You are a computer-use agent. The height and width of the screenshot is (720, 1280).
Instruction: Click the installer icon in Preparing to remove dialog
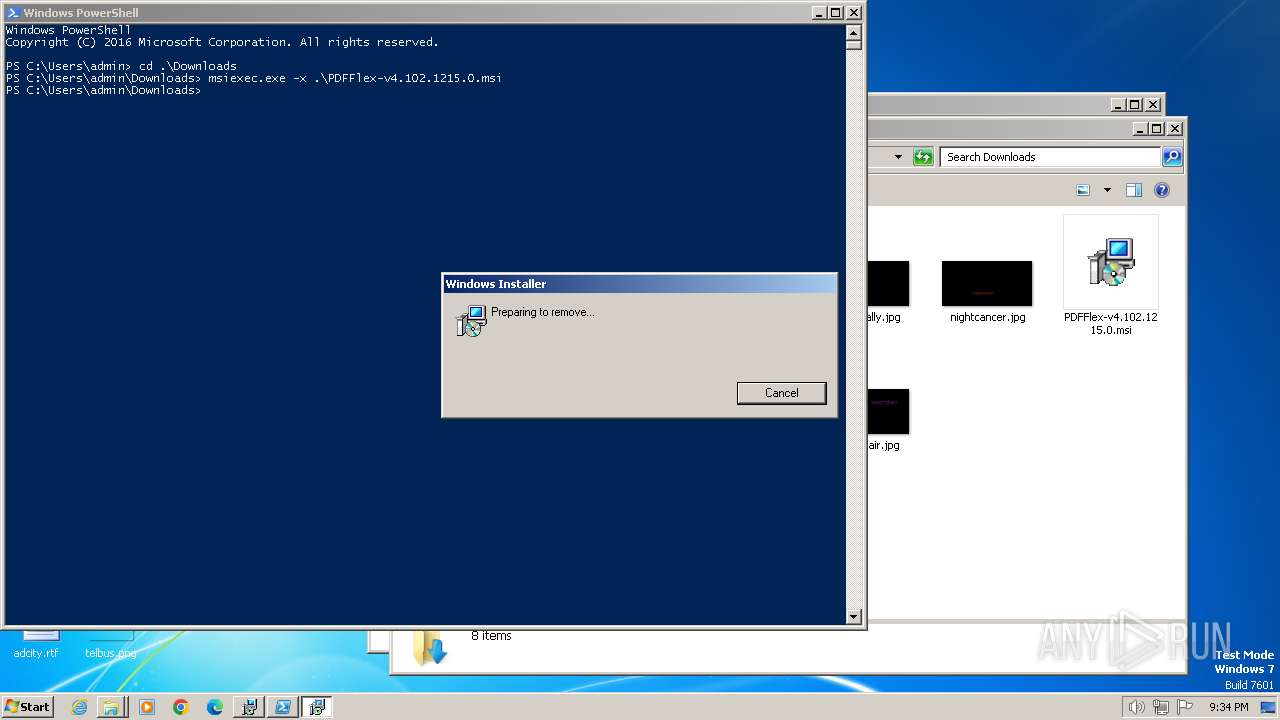pos(470,321)
